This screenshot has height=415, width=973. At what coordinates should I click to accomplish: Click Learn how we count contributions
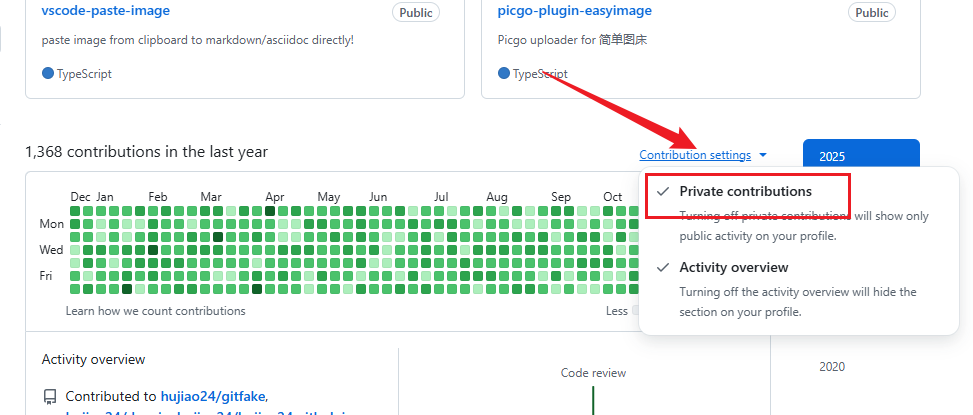(155, 311)
